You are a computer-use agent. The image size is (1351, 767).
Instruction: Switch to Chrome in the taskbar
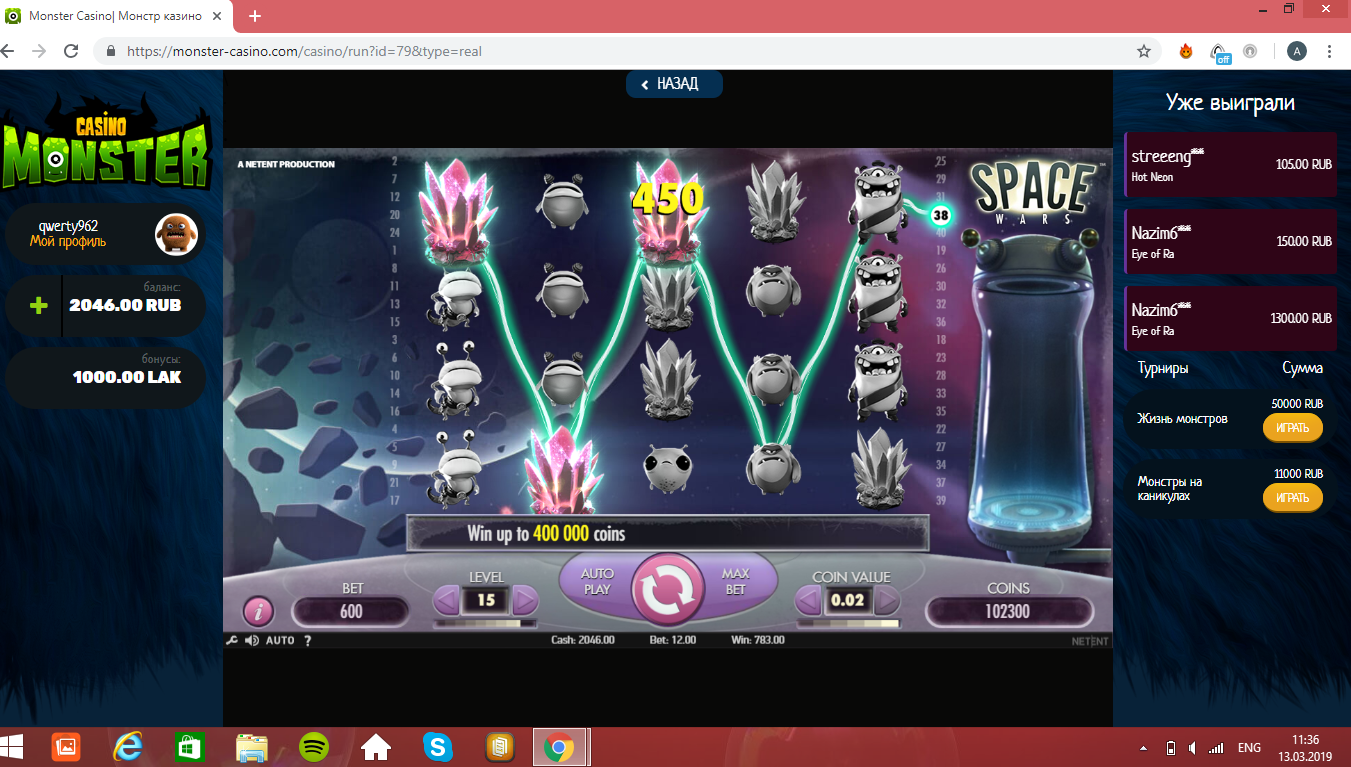tap(560, 747)
